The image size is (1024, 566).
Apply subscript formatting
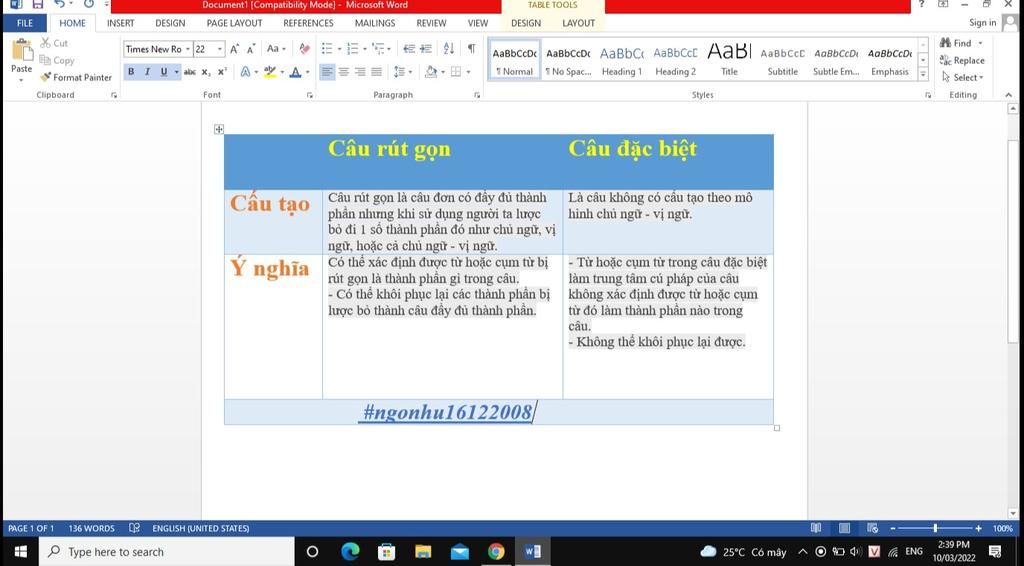point(206,72)
